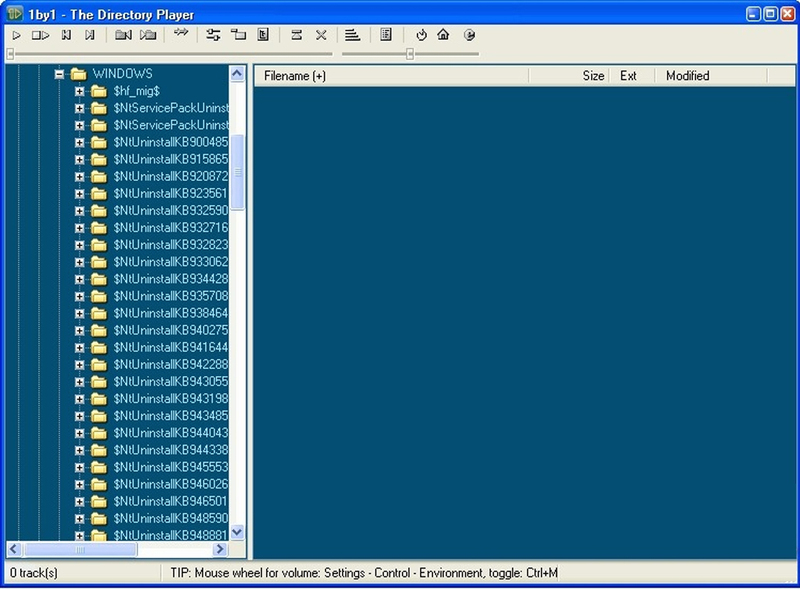The height and width of the screenshot is (589, 800).
Task: Sort by the Size column header
Action: (x=569, y=76)
